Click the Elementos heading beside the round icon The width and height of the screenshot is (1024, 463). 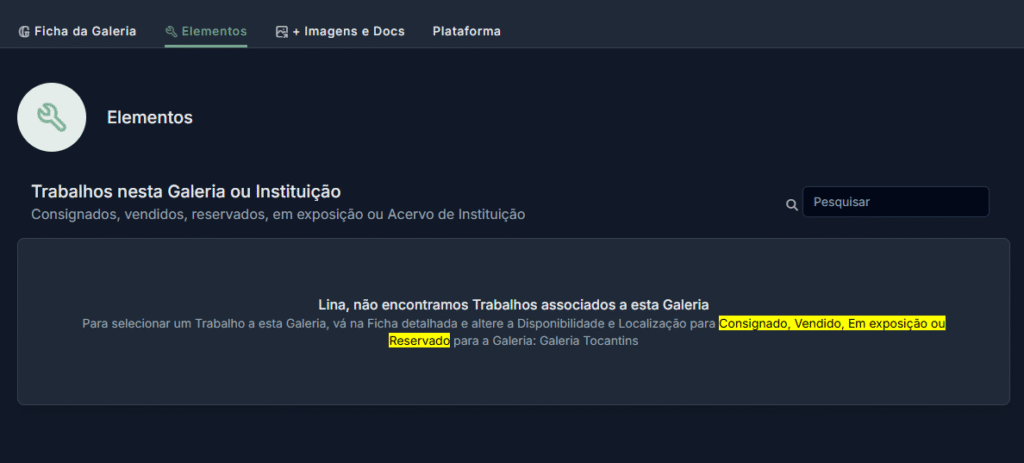point(150,118)
